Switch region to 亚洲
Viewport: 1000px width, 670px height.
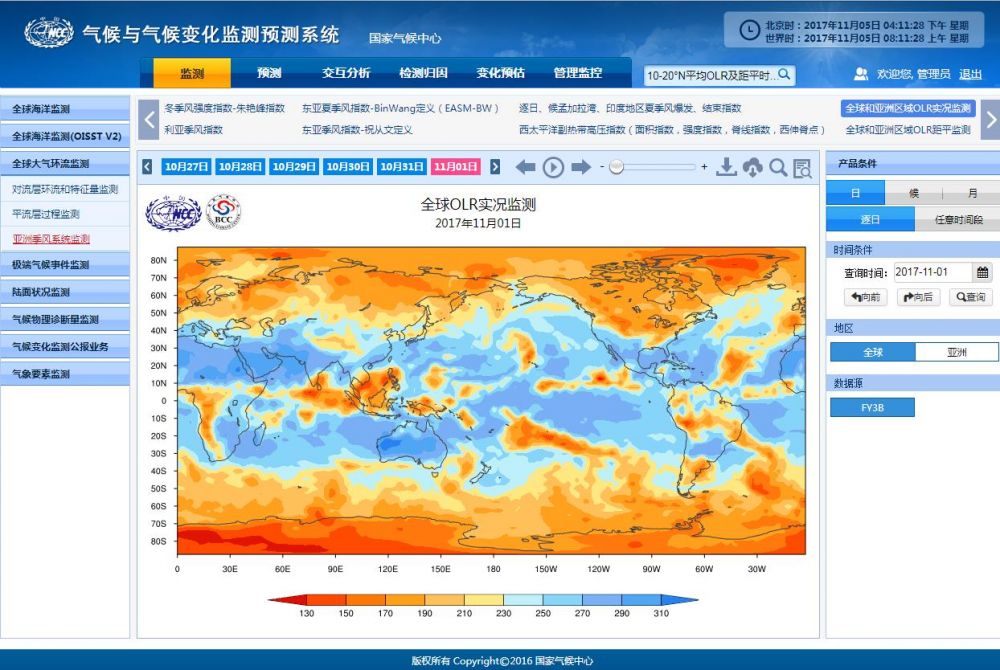[x=956, y=352]
